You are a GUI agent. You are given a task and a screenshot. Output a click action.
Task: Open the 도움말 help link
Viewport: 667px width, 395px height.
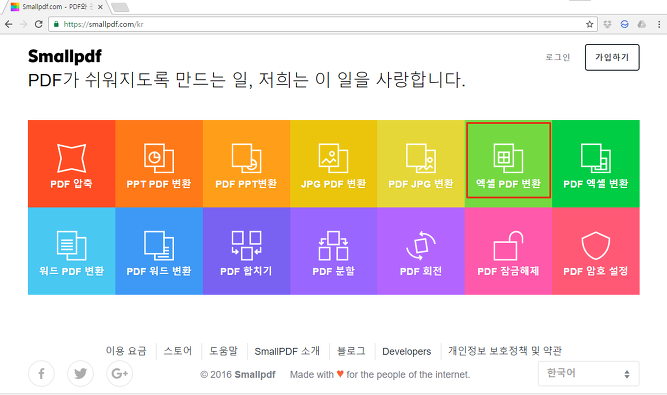coord(223,351)
